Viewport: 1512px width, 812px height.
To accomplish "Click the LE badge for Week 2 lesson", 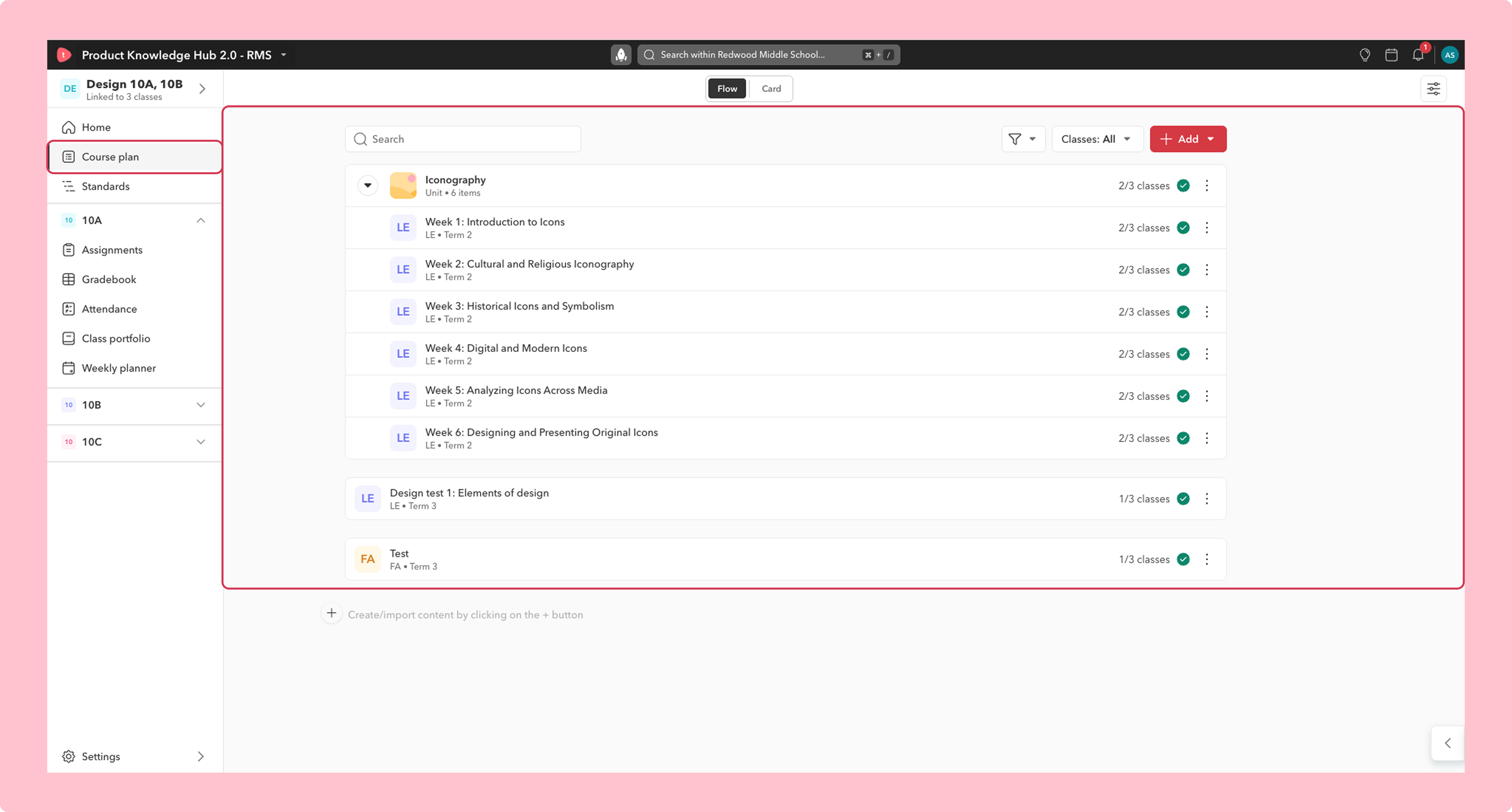I will point(403,270).
